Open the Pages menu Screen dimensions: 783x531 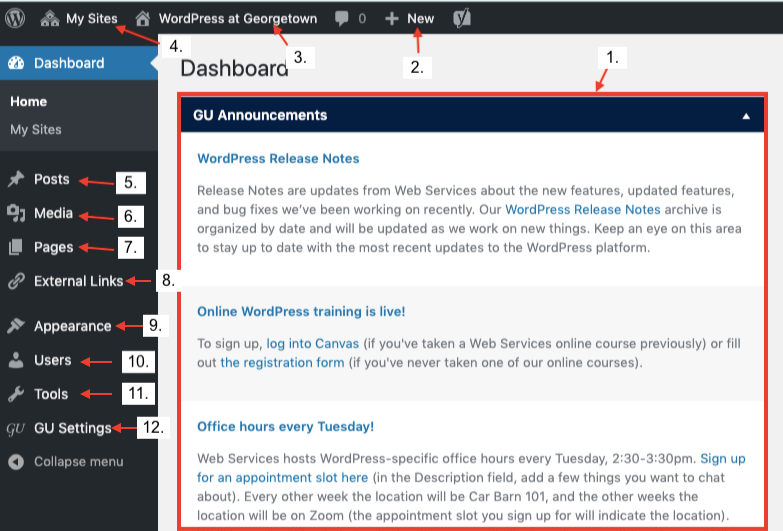(53, 247)
